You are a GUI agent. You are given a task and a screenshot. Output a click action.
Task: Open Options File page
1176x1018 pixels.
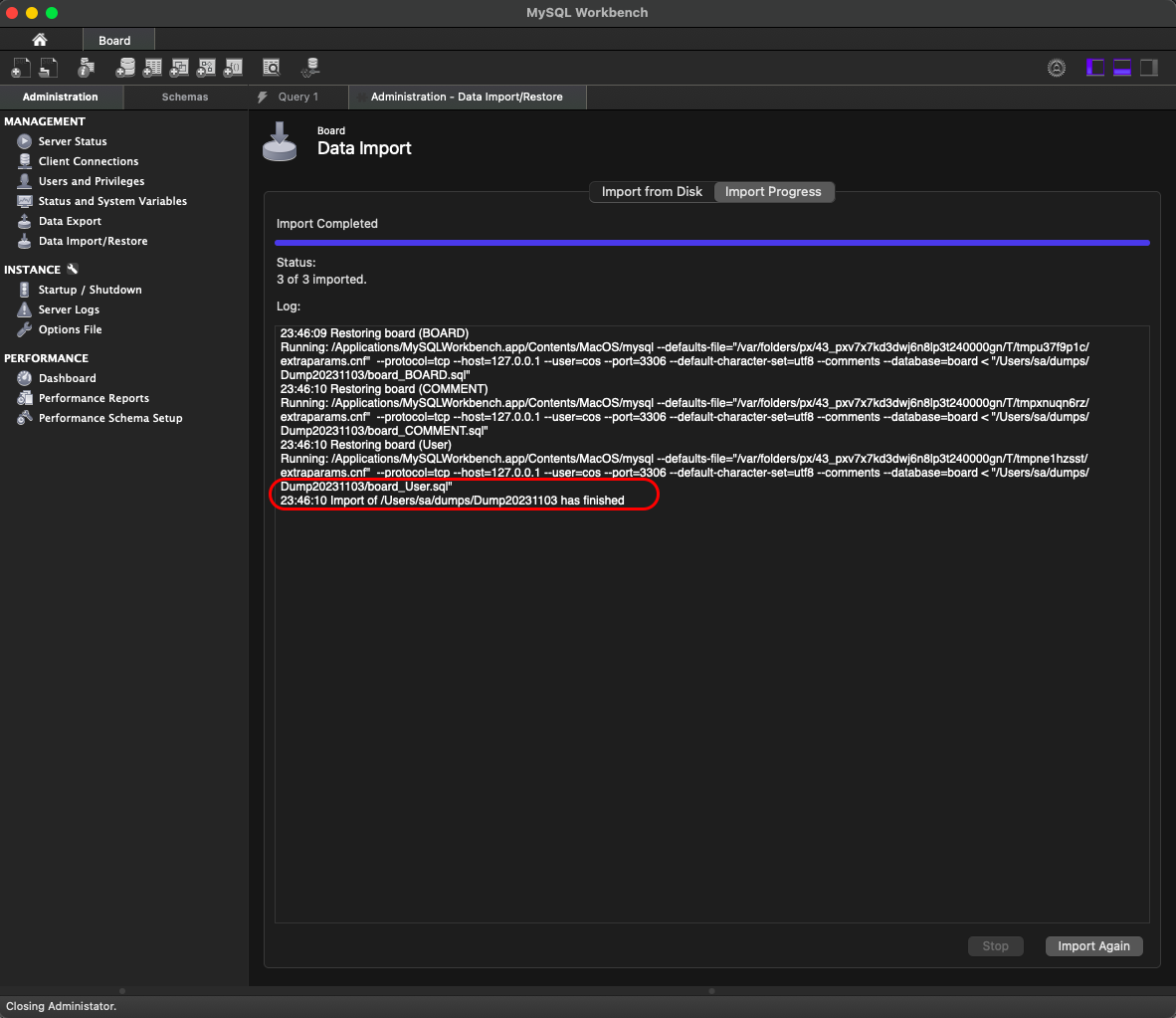(70, 329)
